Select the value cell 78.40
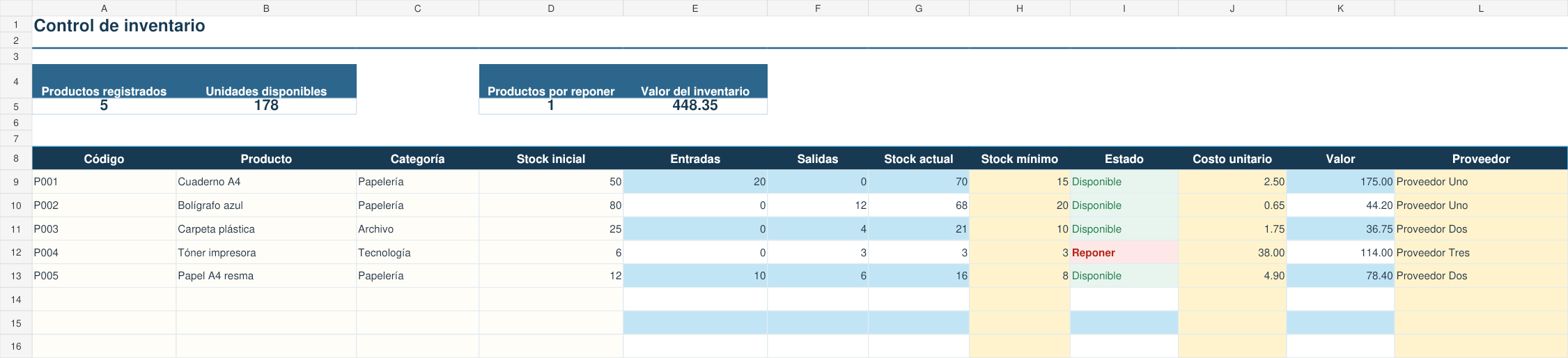This screenshot has width=1568, height=358. coord(1340,276)
